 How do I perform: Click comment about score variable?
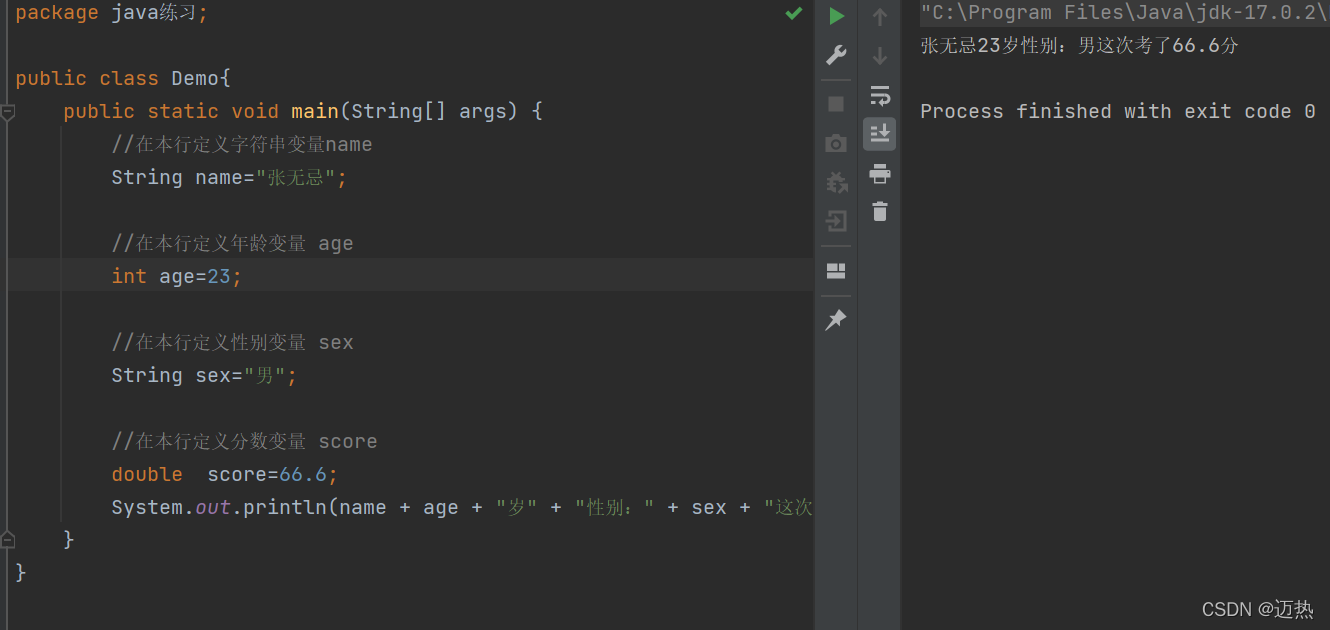(244, 441)
